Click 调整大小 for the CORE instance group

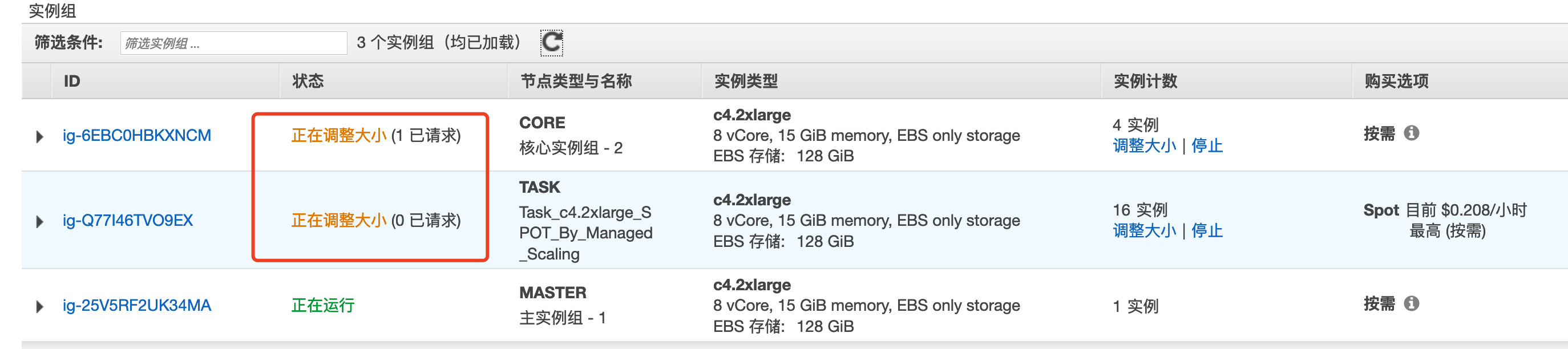click(x=1145, y=146)
